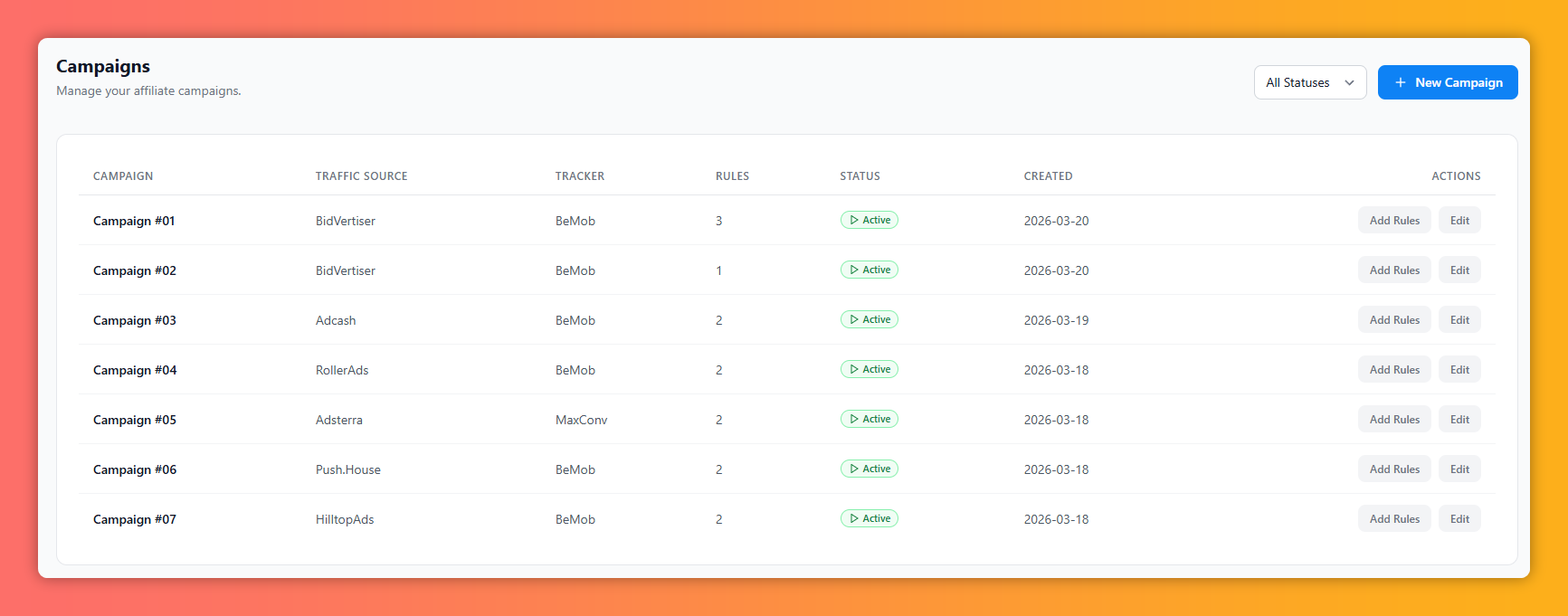Viewport: 1568px width, 616px height.
Task: Click the MaxConv tracker cell
Action: 582,420
